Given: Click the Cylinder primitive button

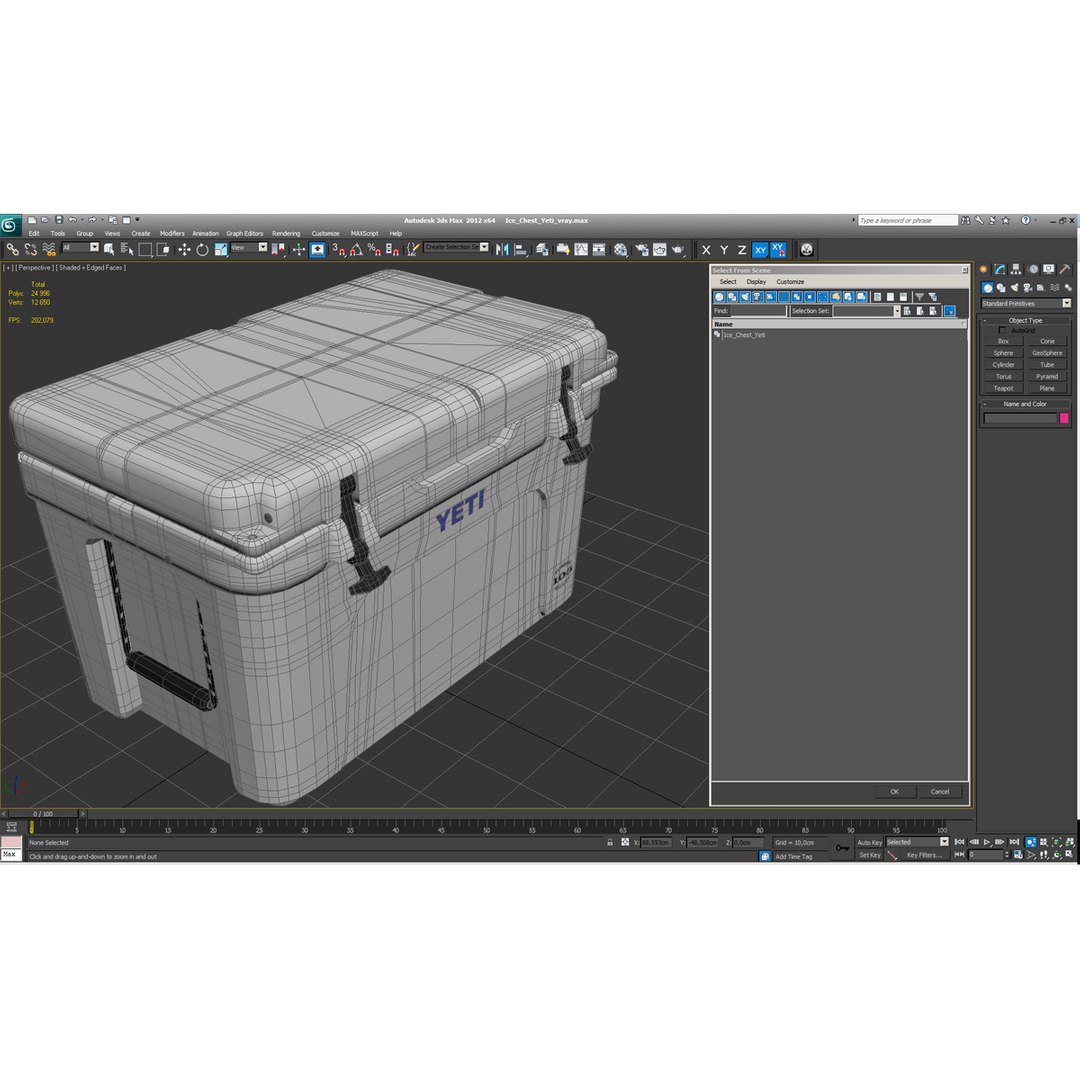Looking at the screenshot, I should [1003, 365].
